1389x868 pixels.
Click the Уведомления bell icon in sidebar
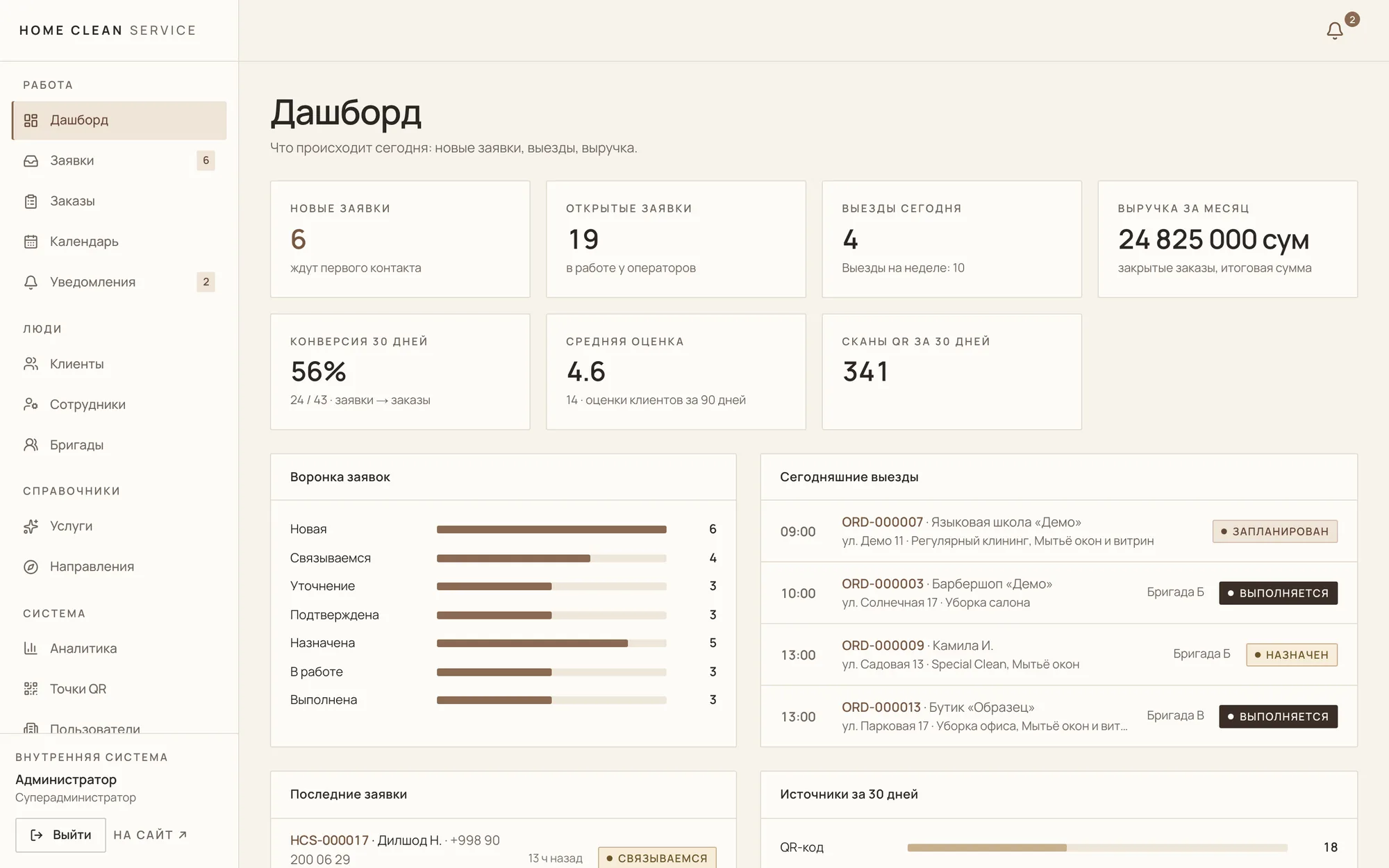click(31, 282)
